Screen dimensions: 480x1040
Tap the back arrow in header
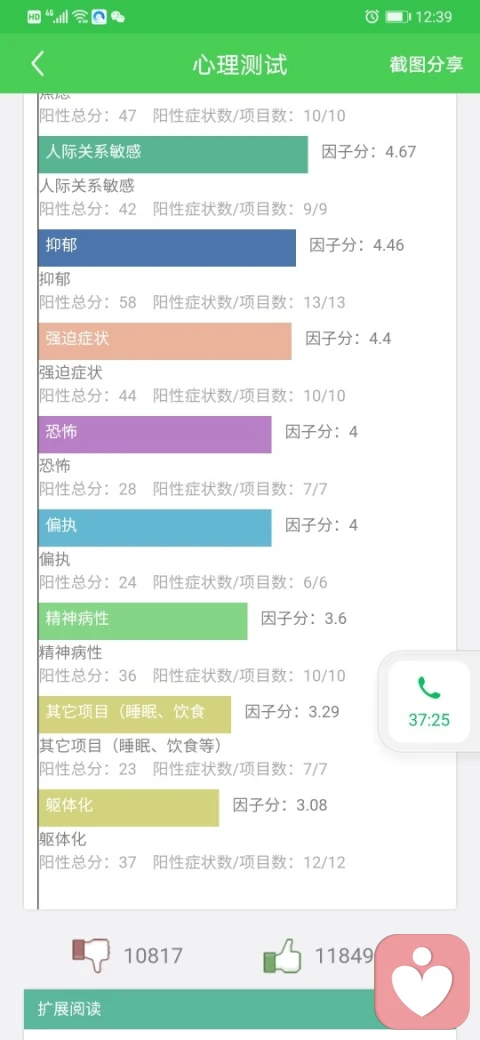pos(38,64)
